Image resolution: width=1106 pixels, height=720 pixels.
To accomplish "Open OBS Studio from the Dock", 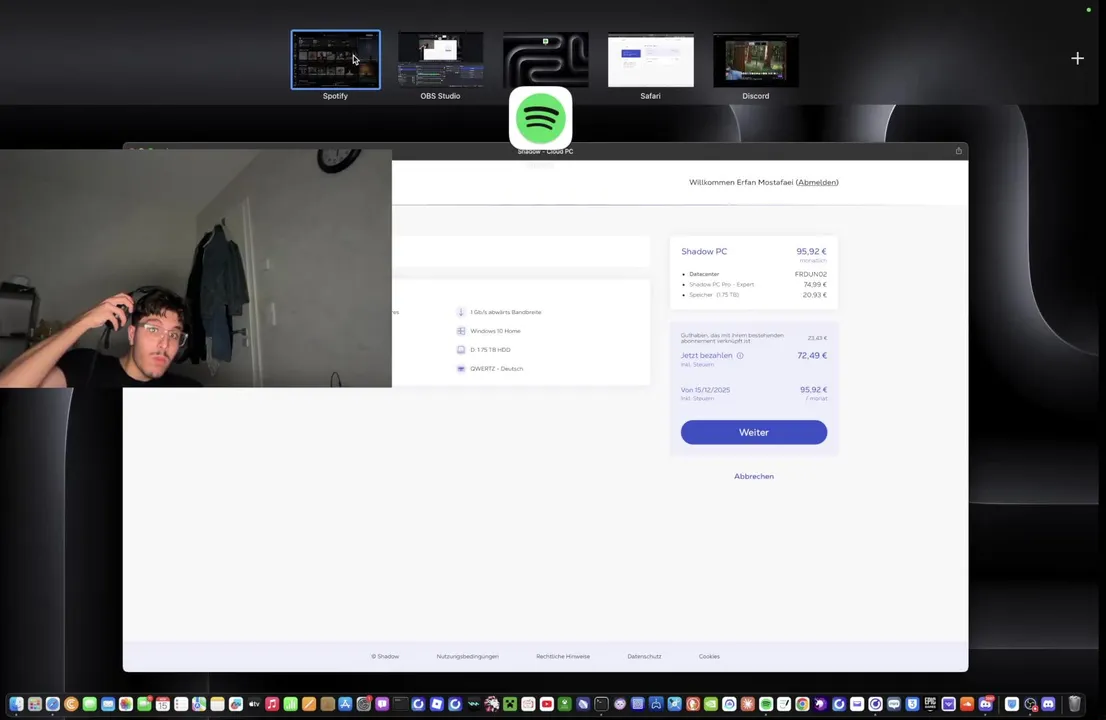I will (x=1030, y=704).
